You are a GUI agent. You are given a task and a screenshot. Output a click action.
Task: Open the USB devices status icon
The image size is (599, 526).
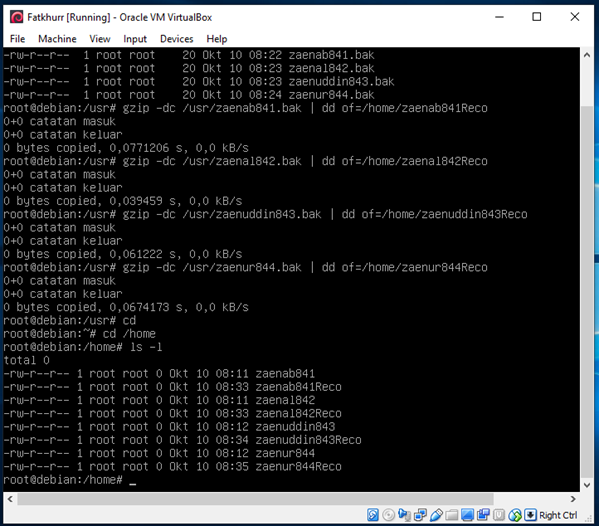[x=436, y=515]
